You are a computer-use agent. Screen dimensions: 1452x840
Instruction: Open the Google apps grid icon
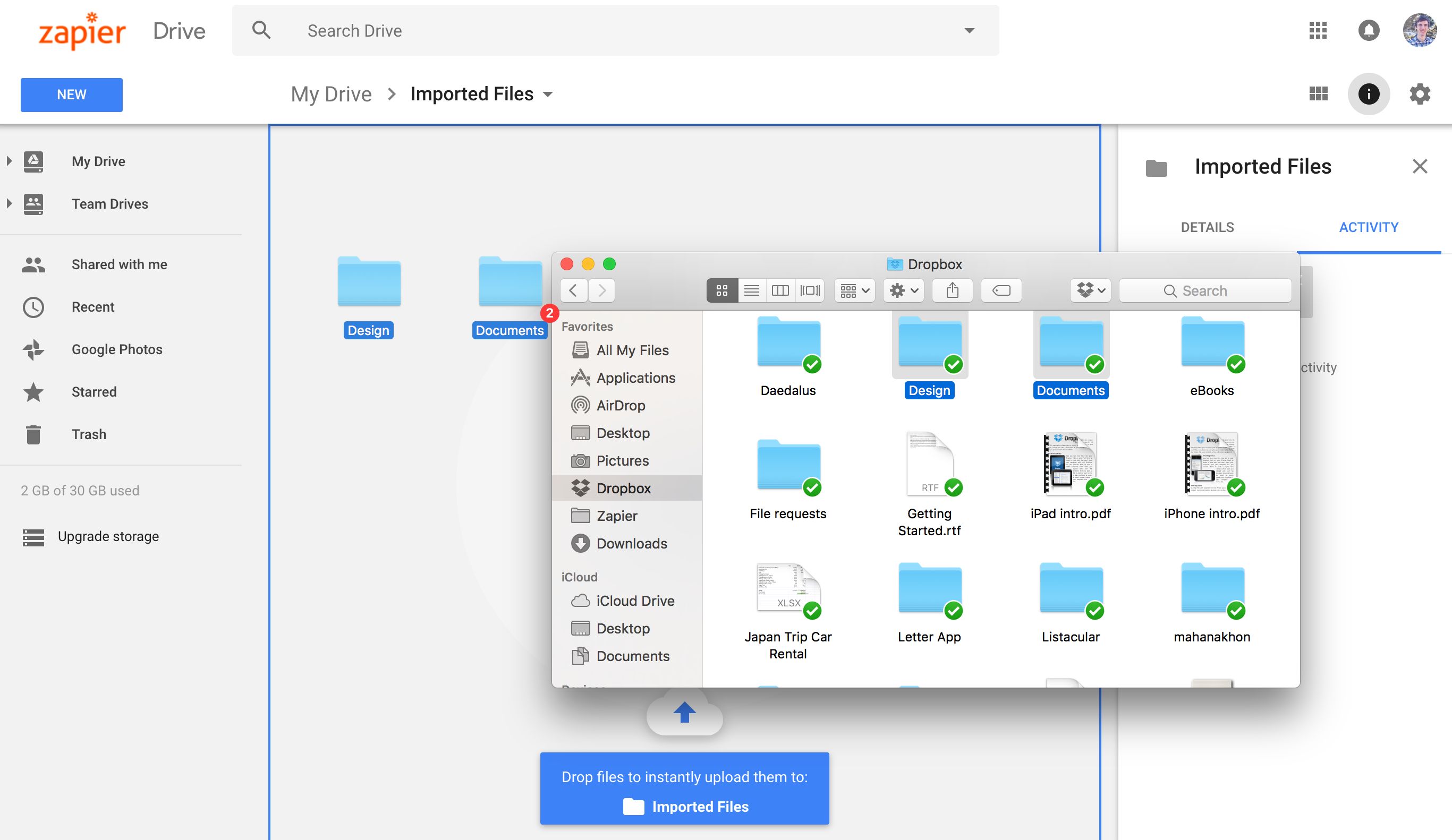click(1318, 30)
